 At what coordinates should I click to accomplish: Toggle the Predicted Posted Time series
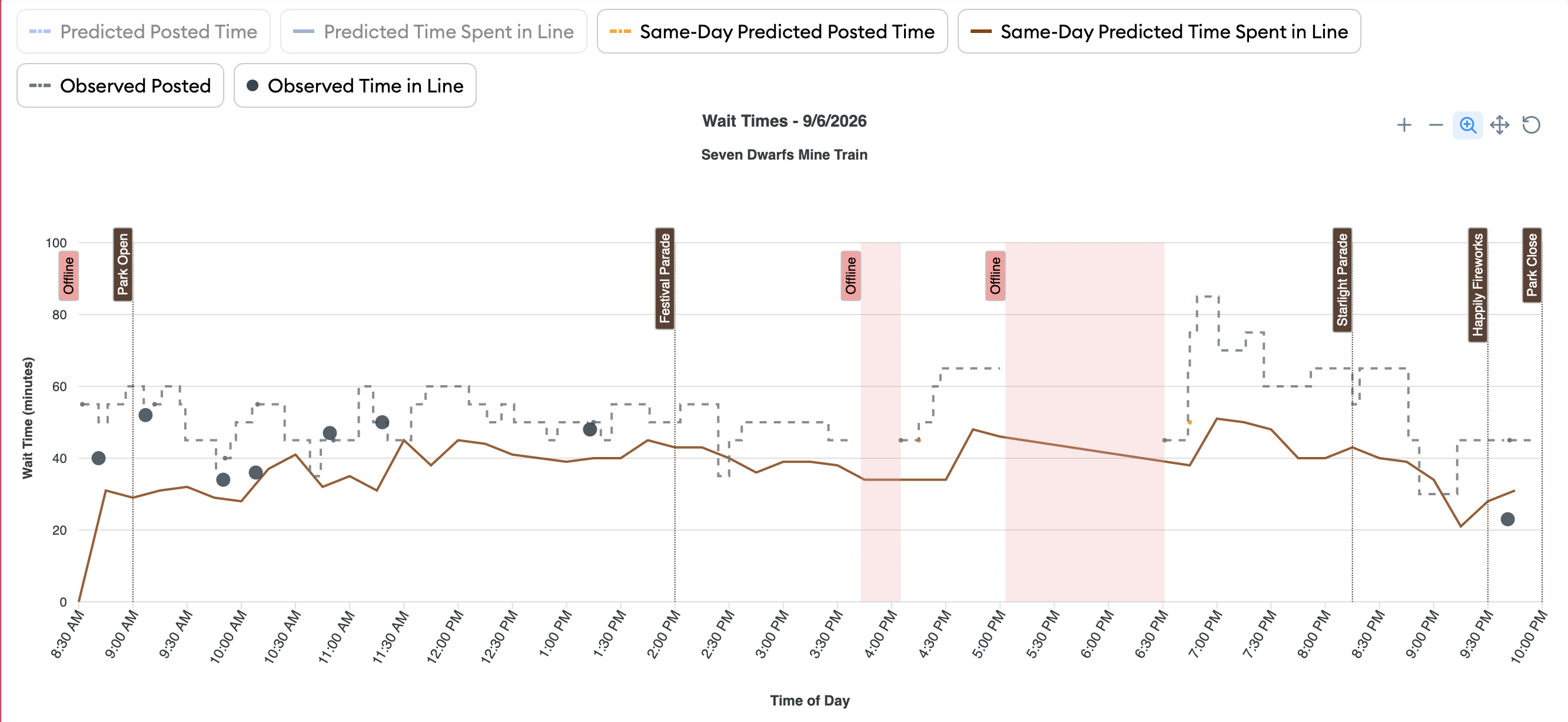(144, 31)
